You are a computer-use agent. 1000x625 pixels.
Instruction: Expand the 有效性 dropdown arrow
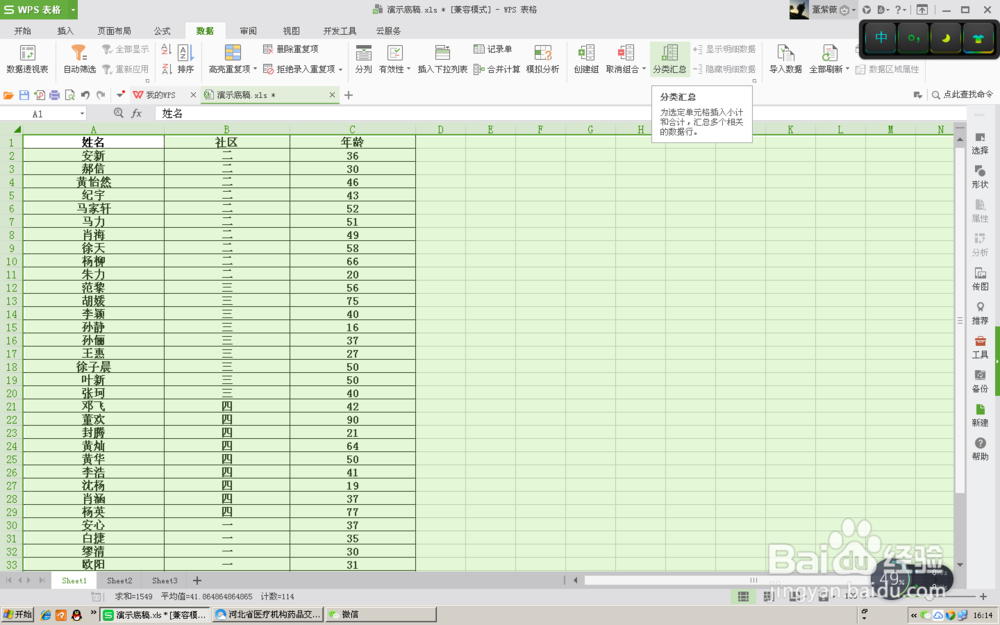(x=408, y=69)
